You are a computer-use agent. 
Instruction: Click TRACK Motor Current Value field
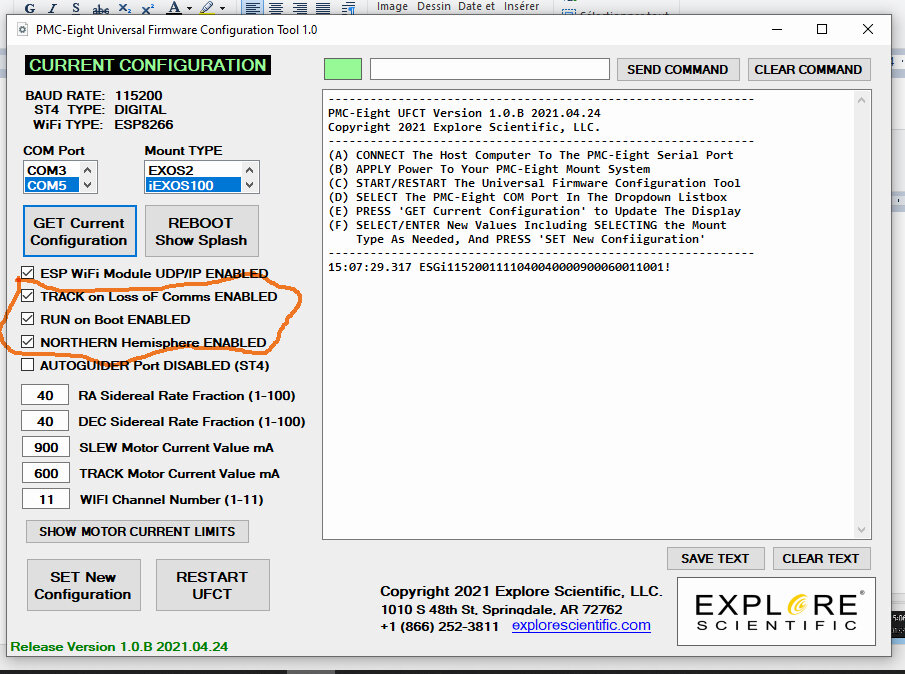tap(46, 473)
